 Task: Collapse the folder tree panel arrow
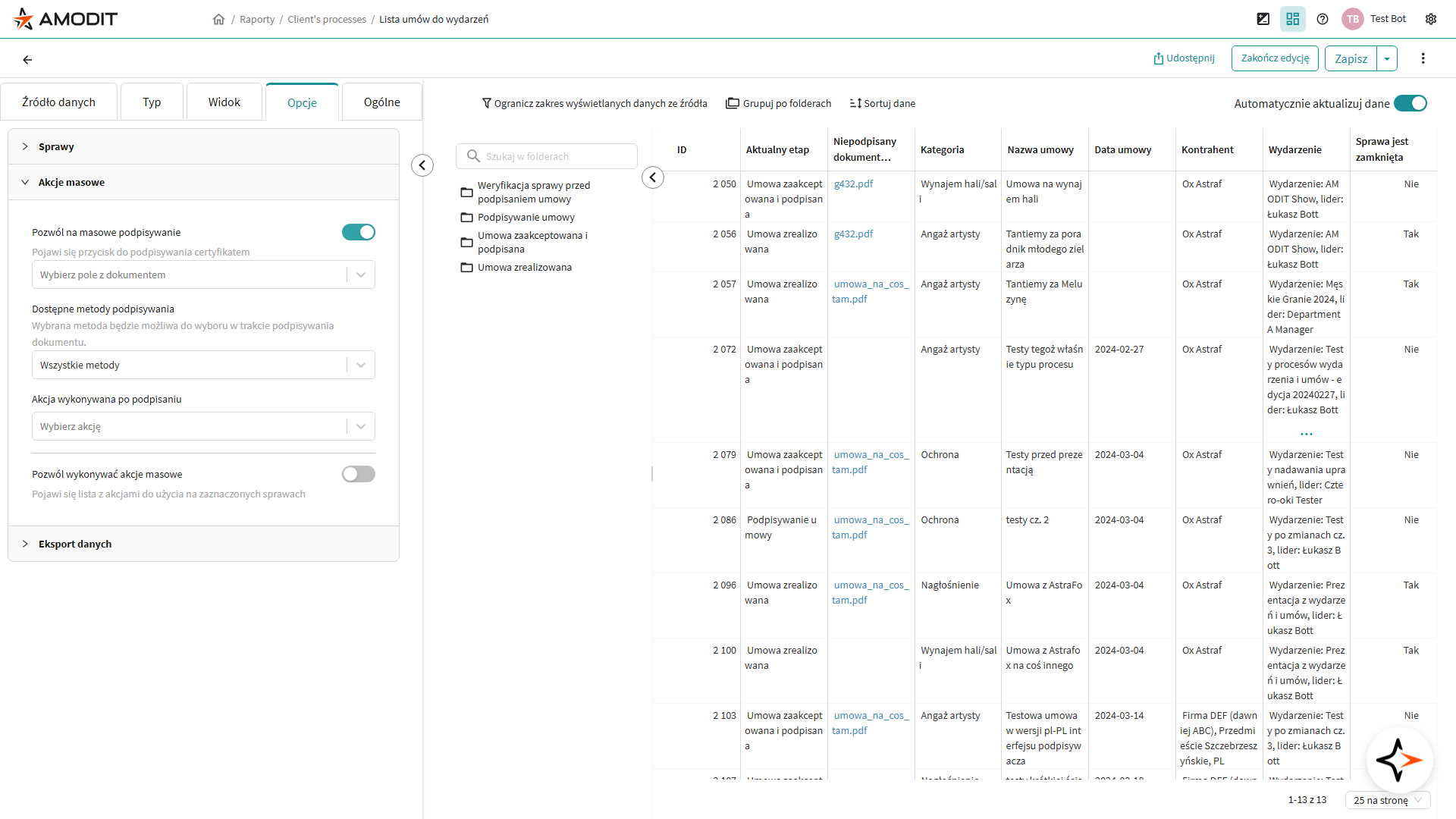pyautogui.click(x=652, y=177)
